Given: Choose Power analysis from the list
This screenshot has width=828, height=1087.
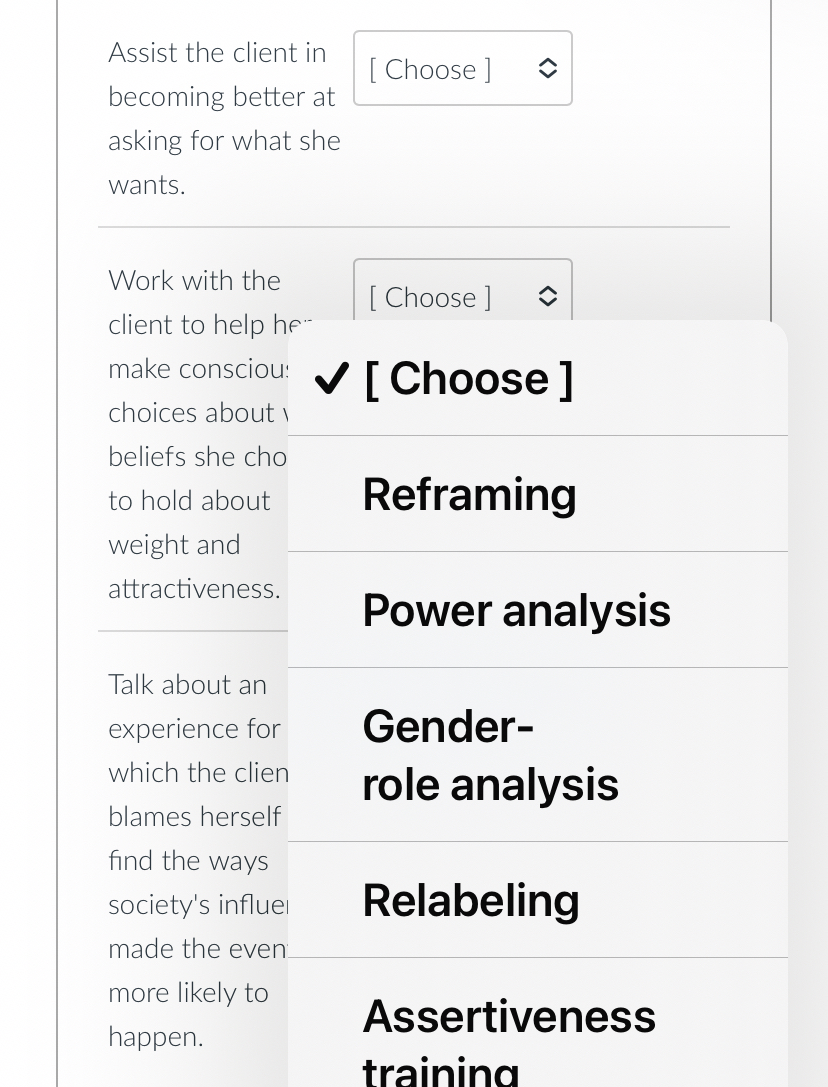Looking at the screenshot, I should pos(516,610).
